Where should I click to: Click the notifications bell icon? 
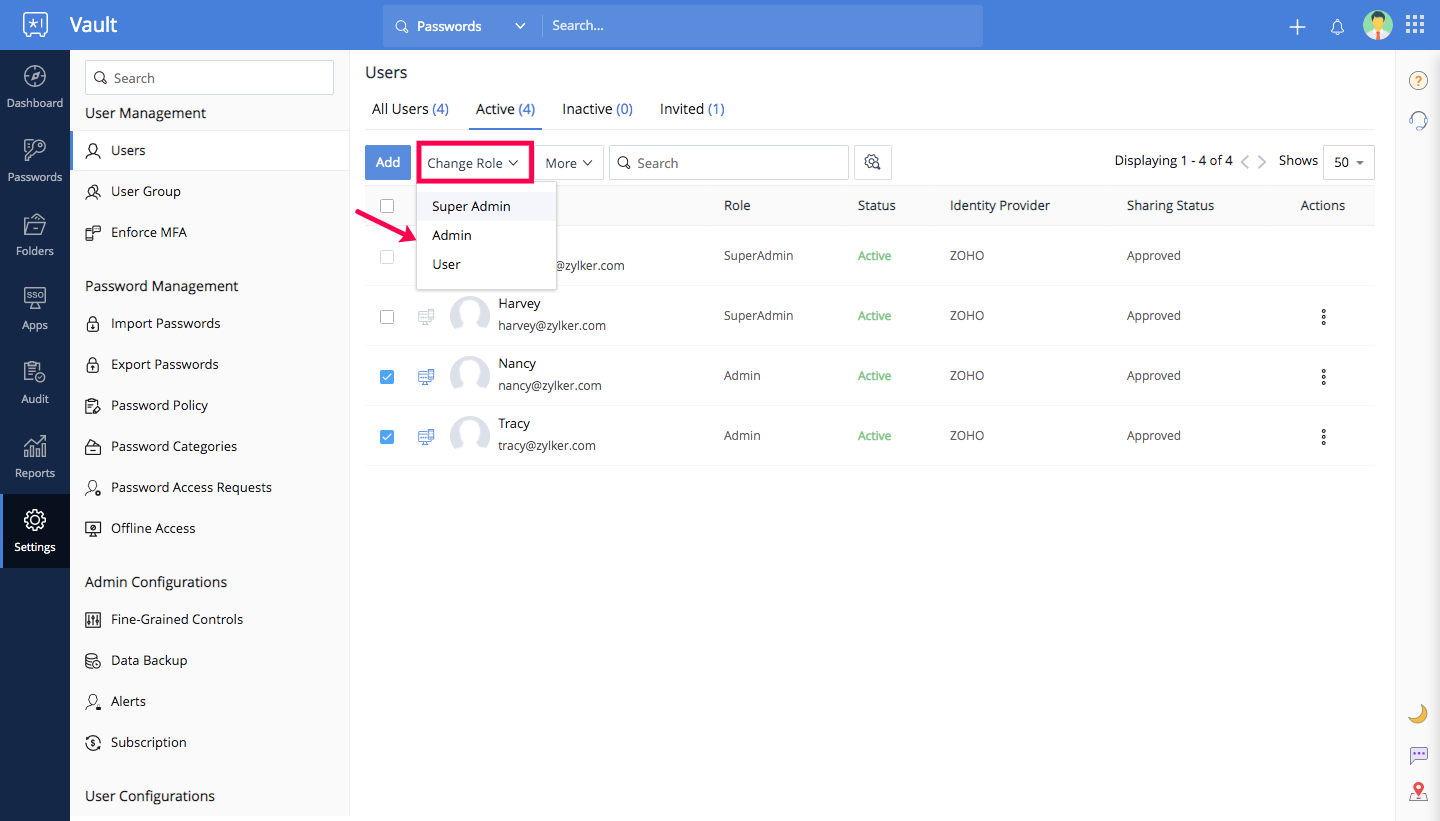(1337, 27)
